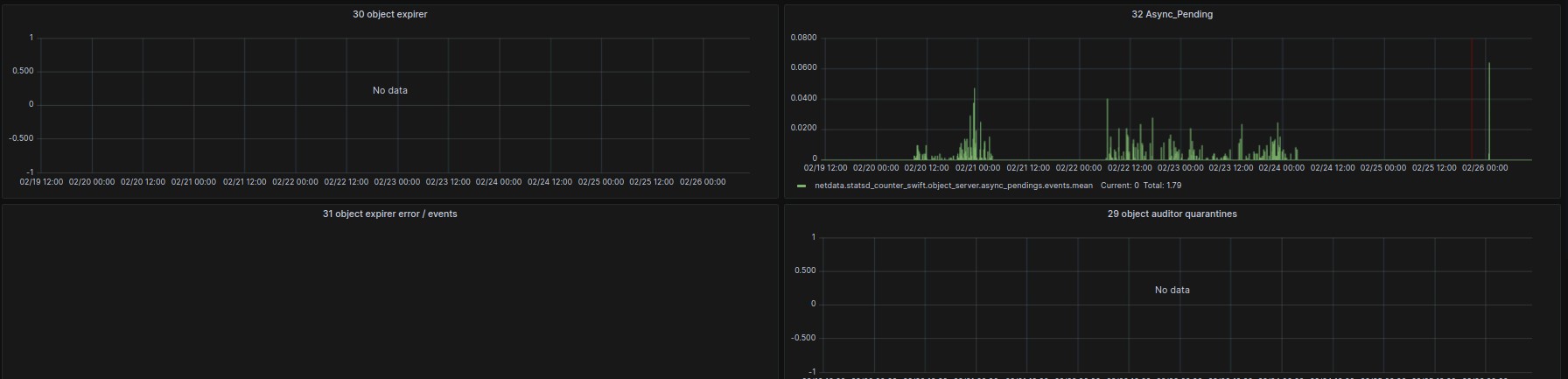Open the '32 Async_Pending' panel title menu
This screenshot has width=1568, height=379.
pos(1172,15)
